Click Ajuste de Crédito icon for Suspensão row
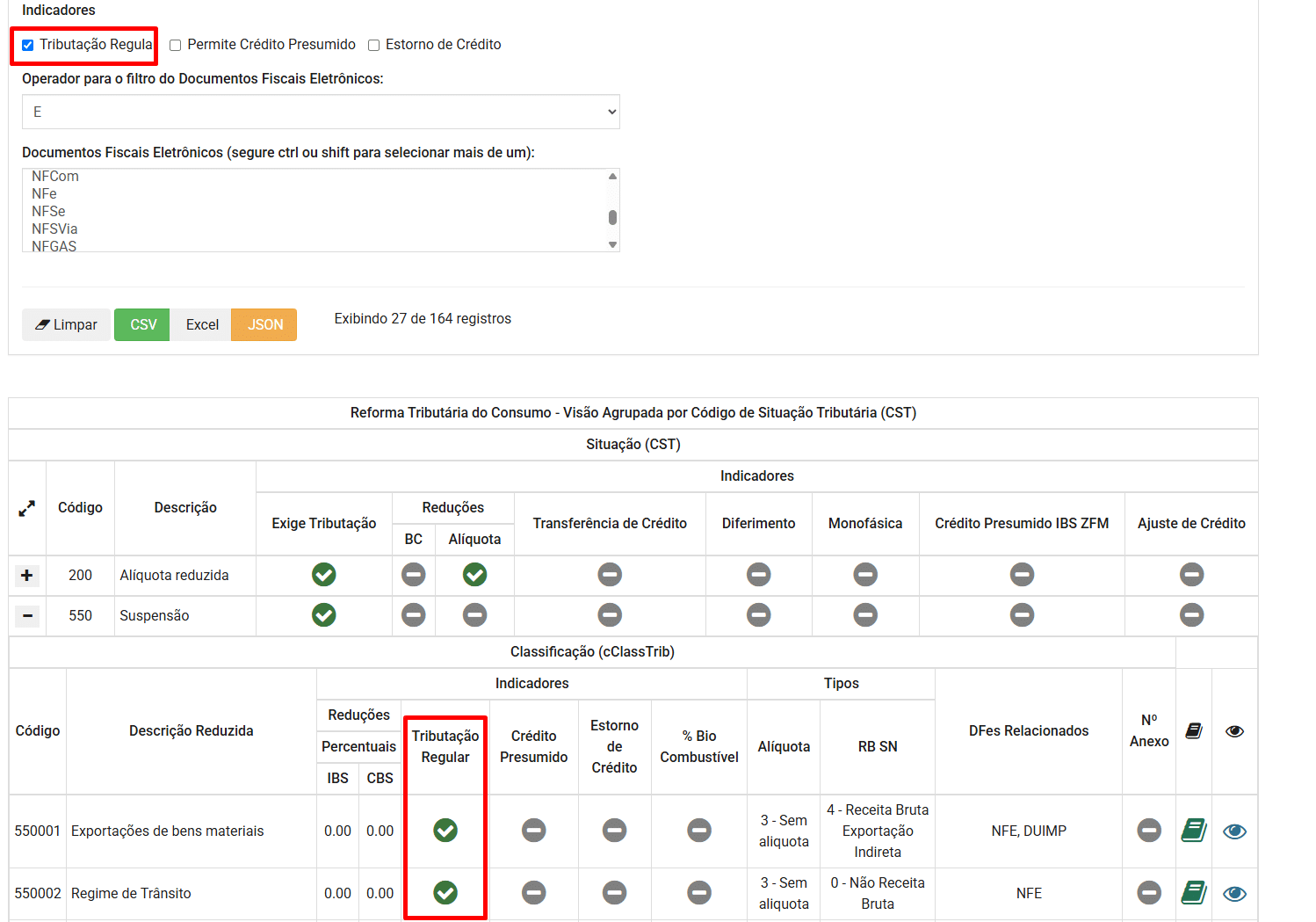This screenshot has height=922, width=1316. pos(1192,615)
